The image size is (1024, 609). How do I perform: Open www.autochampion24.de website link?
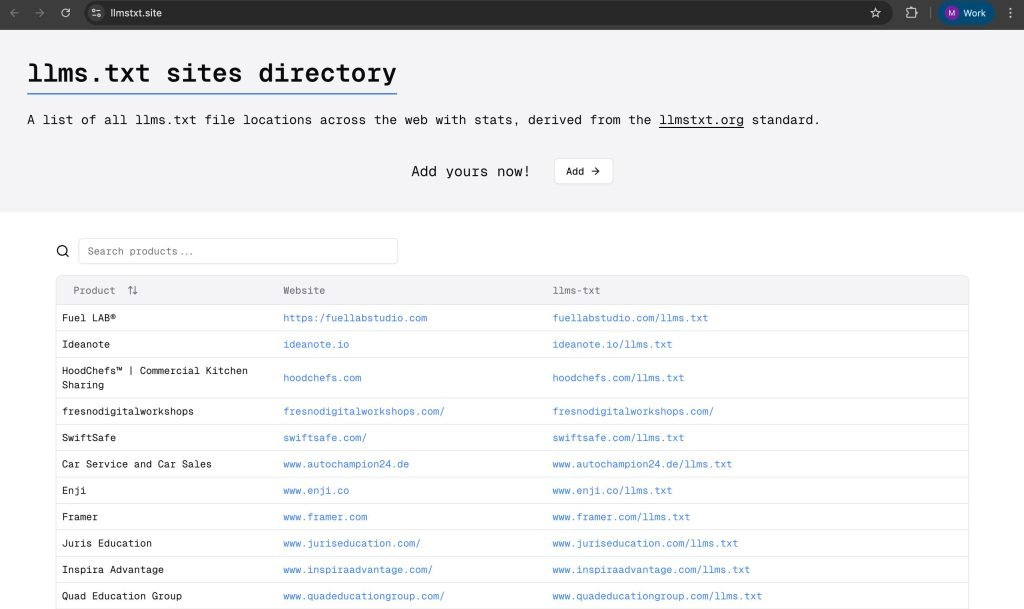[346, 464]
